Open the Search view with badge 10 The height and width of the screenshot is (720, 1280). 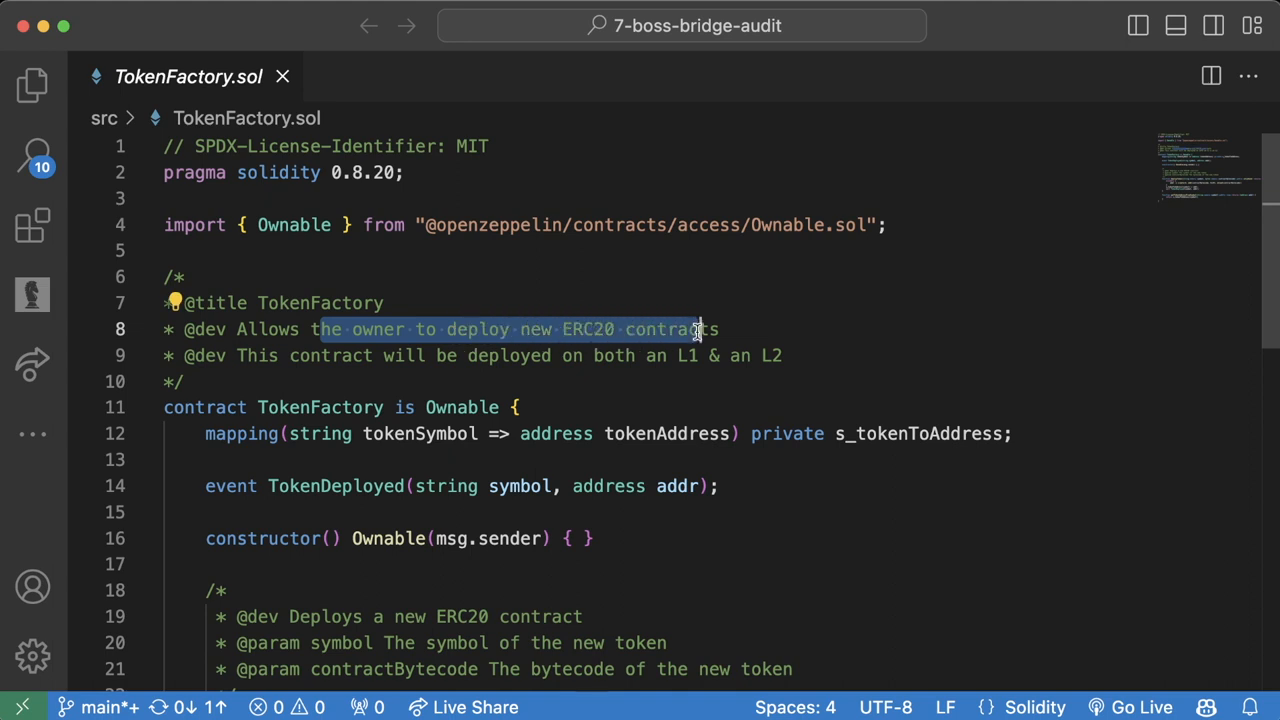pyautogui.click(x=32, y=156)
